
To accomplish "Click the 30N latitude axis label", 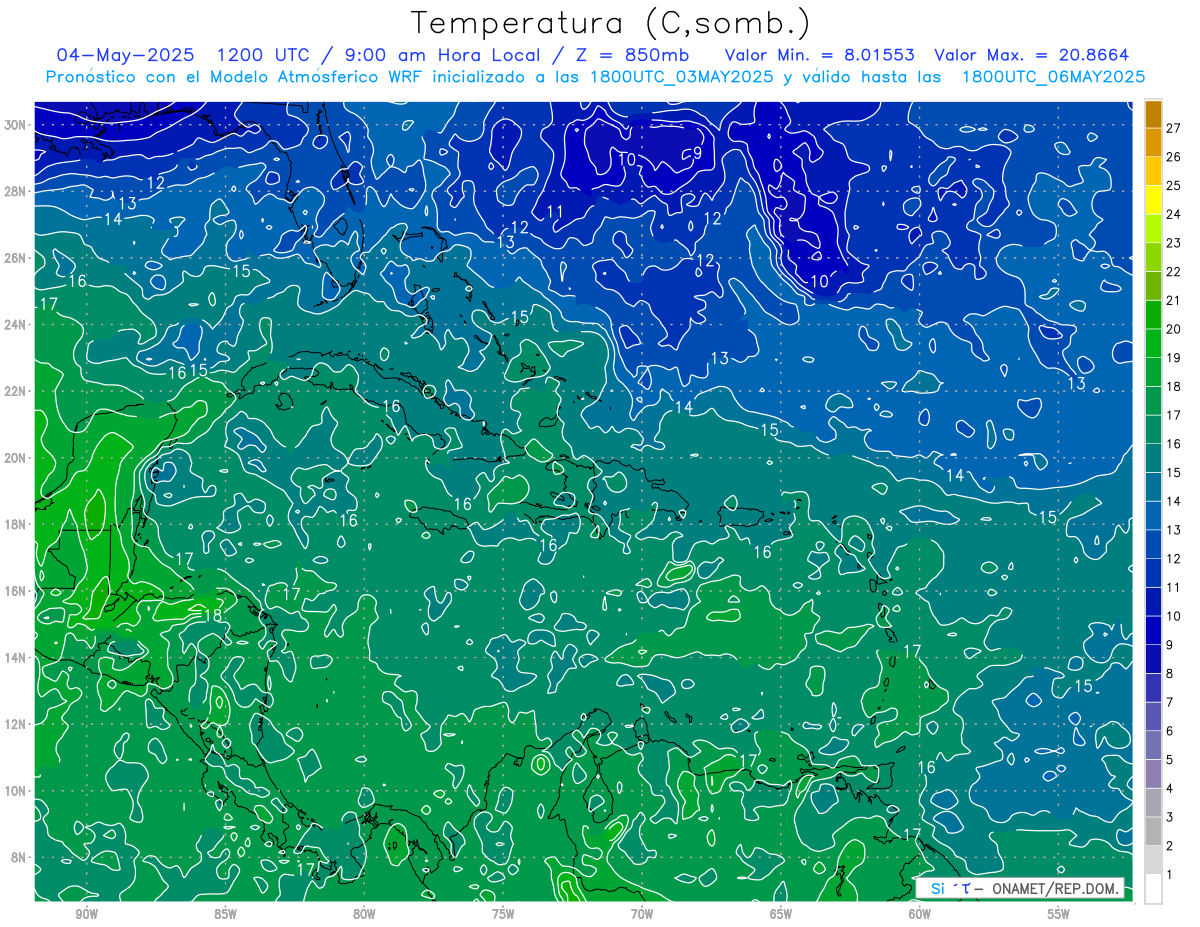I will pyautogui.click(x=15, y=125).
